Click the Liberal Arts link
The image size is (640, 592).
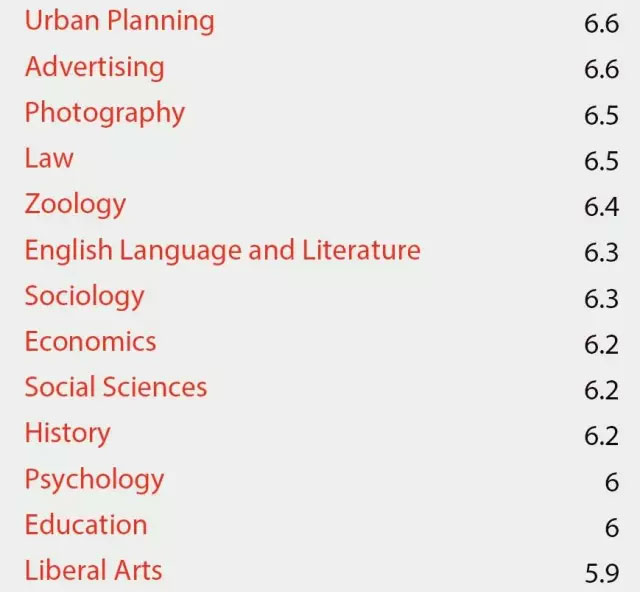tap(93, 570)
